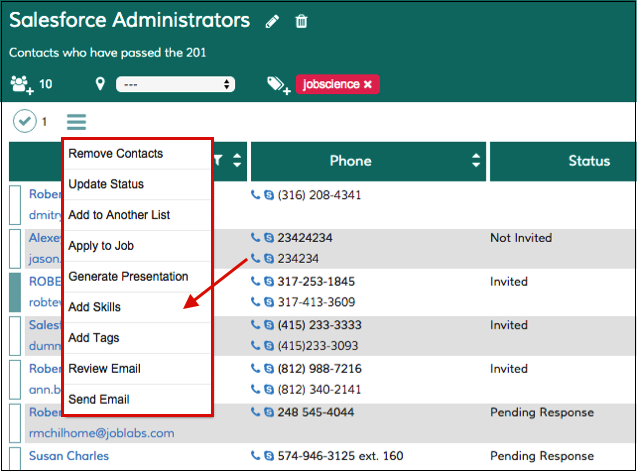The width and height of the screenshot is (637, 471).
Task: Click phone icon next to (415)233-3093
Action: click(256, 345)
